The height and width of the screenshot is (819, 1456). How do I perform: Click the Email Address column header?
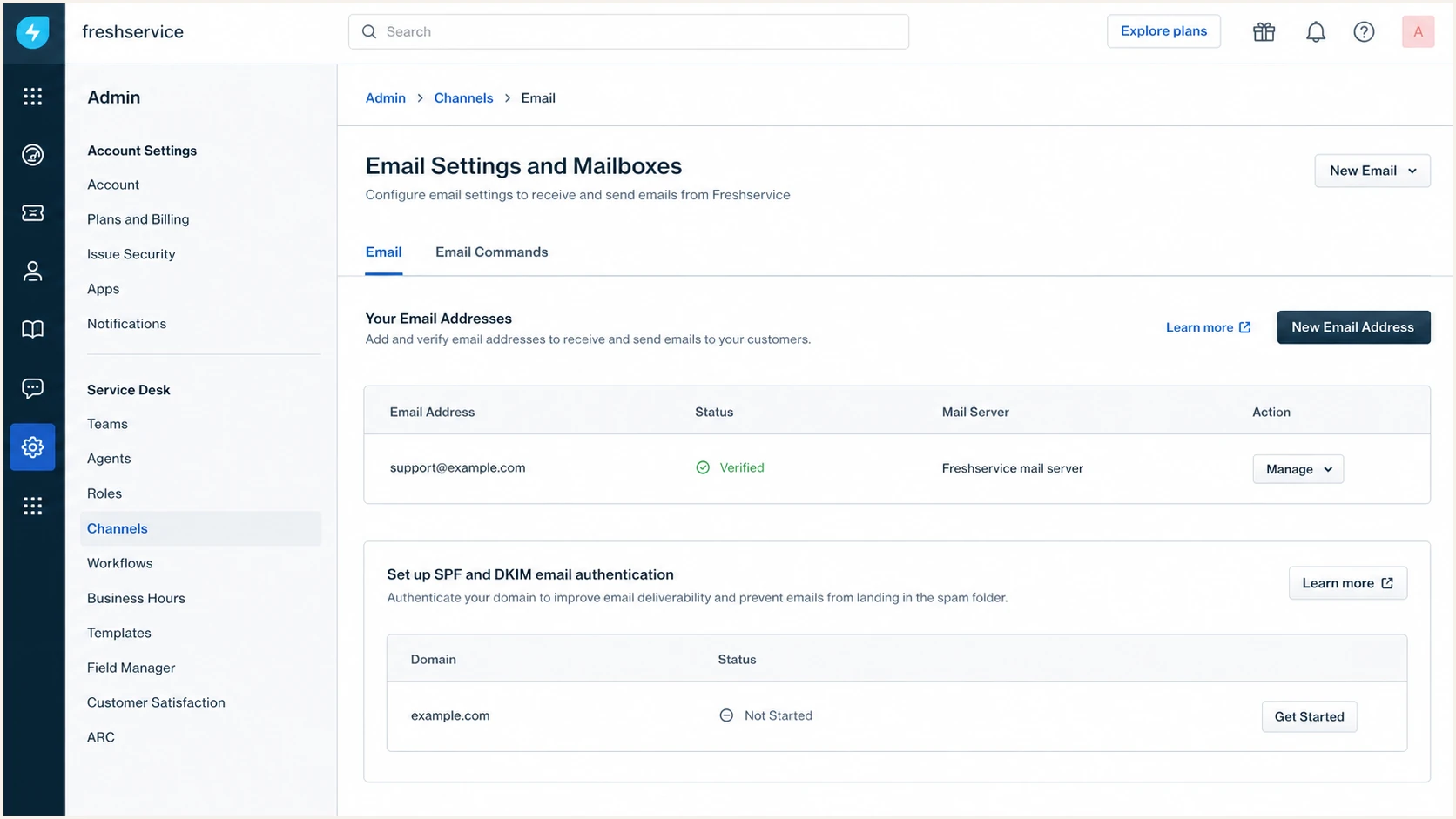[x=432, y=412]
